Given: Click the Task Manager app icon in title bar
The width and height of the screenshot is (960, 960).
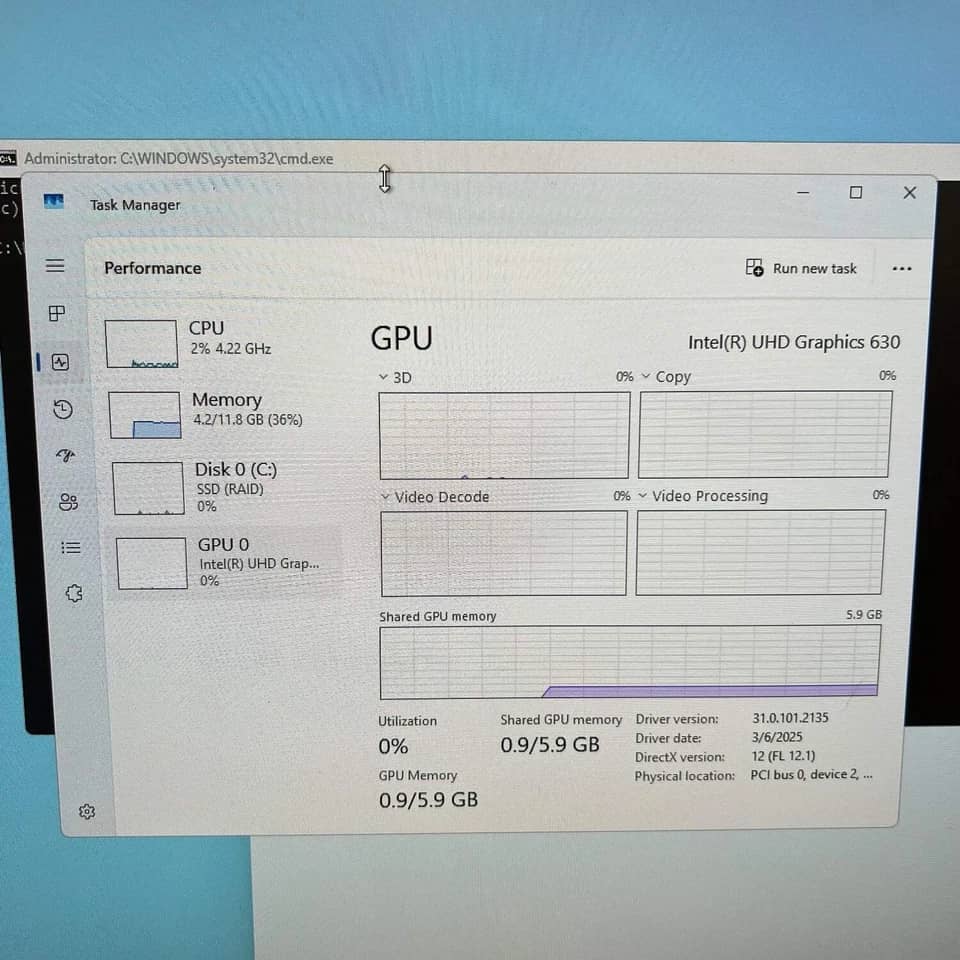Looking at the screenshot, I should (x=54, y=201).
